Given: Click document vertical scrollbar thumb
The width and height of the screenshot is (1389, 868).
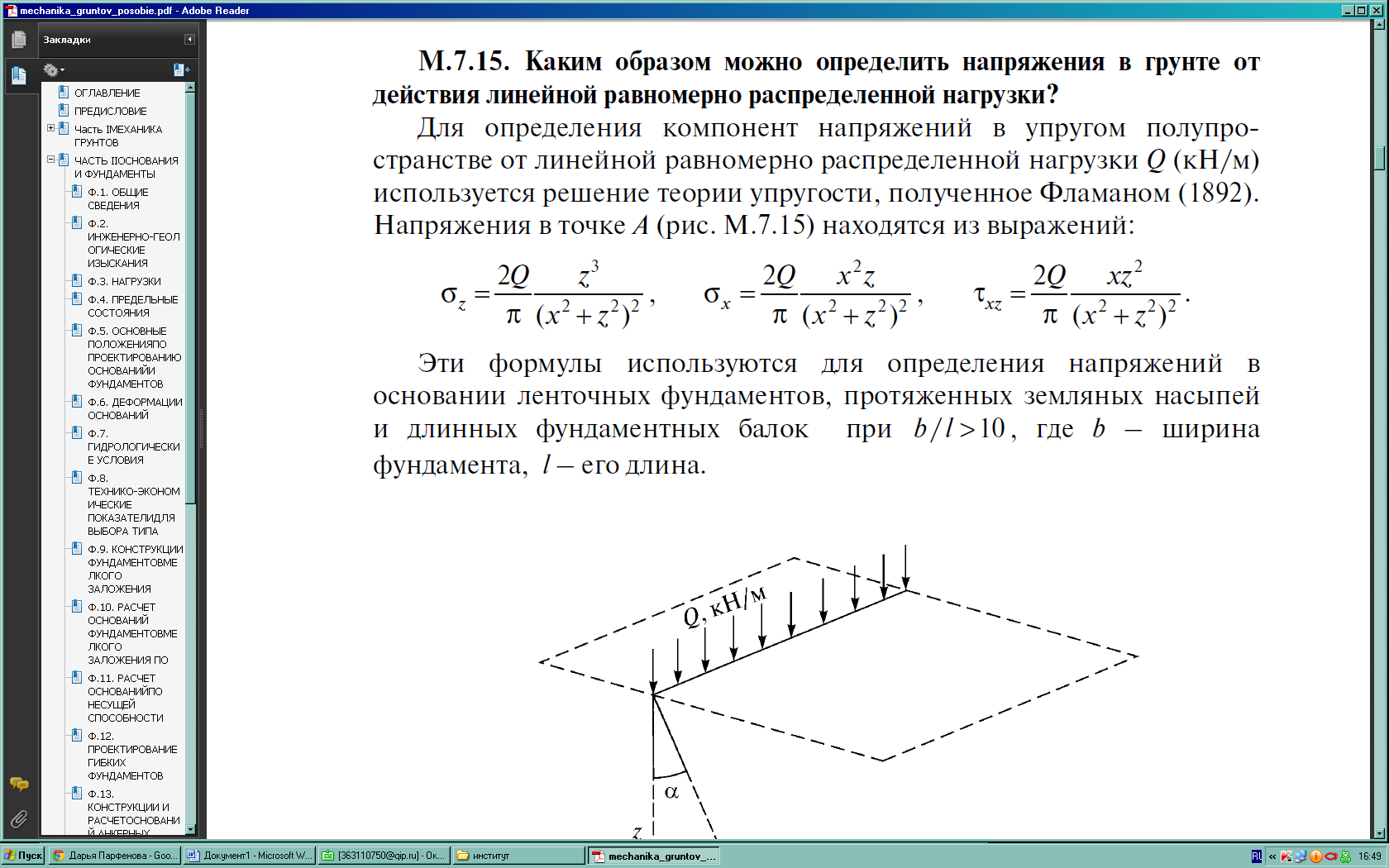Looking at the screenshot, I should click(1379, 159).
